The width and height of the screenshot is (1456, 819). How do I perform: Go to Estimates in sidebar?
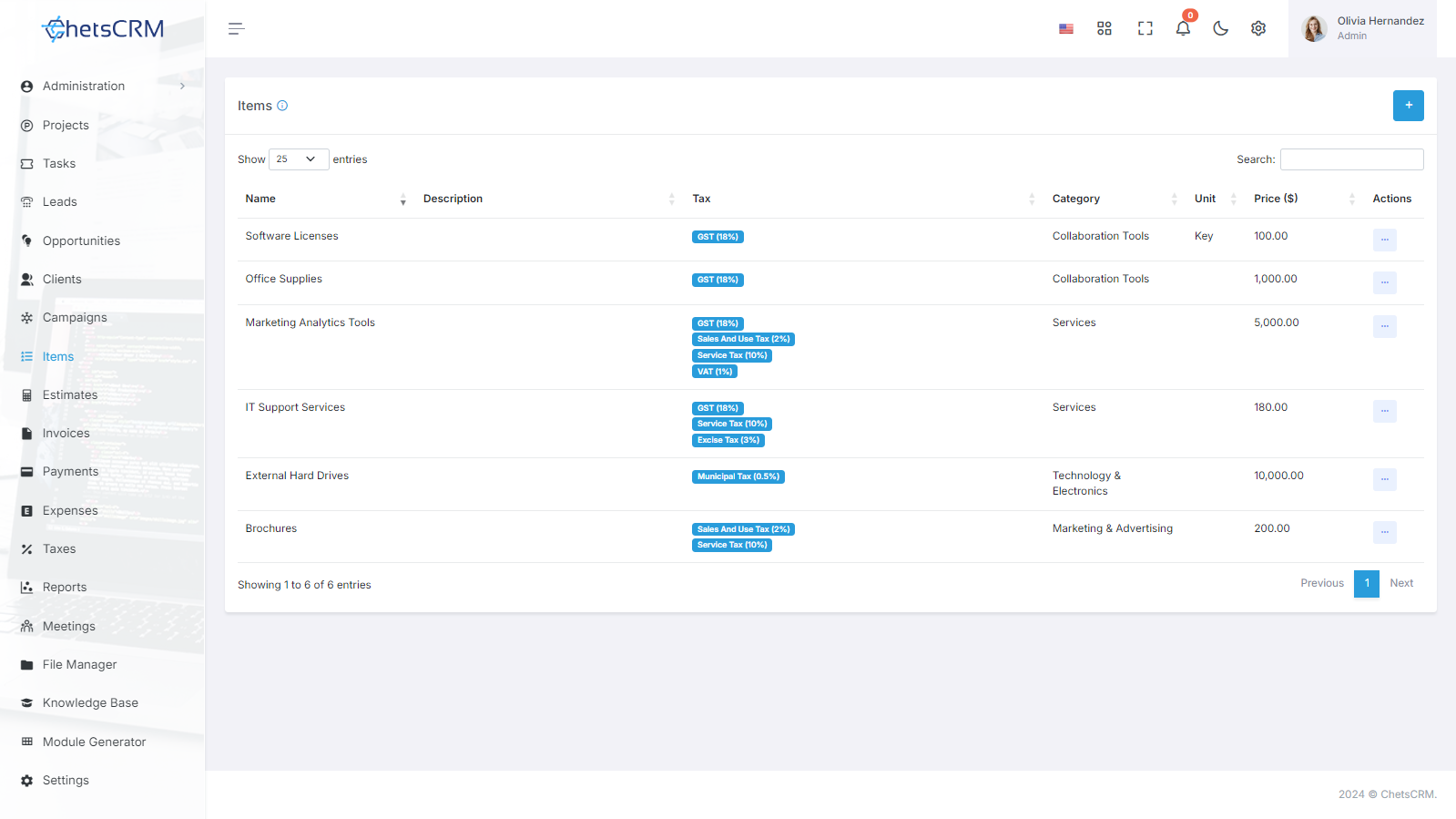point(70,395)
